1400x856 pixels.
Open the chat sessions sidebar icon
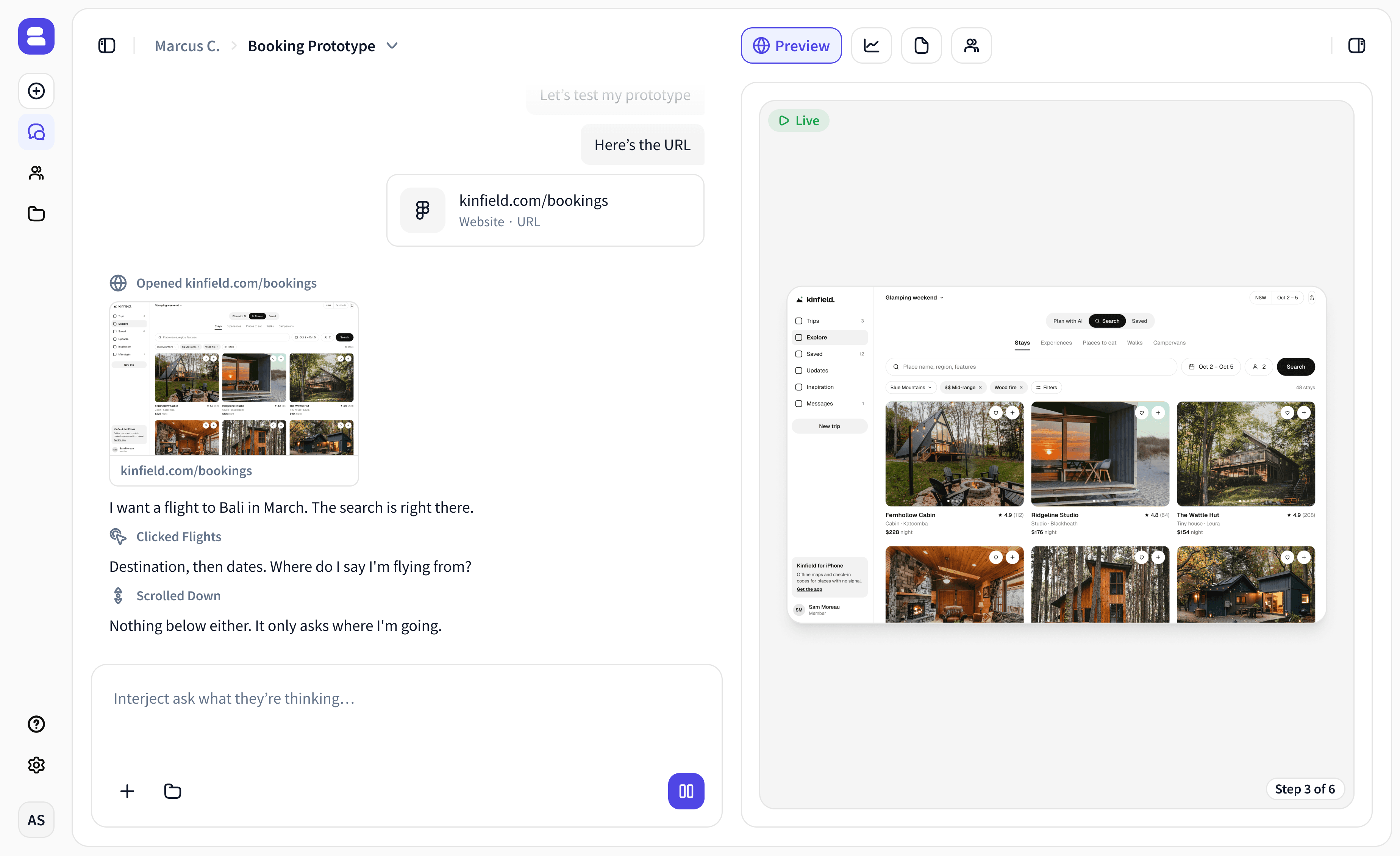coord(36,132)
